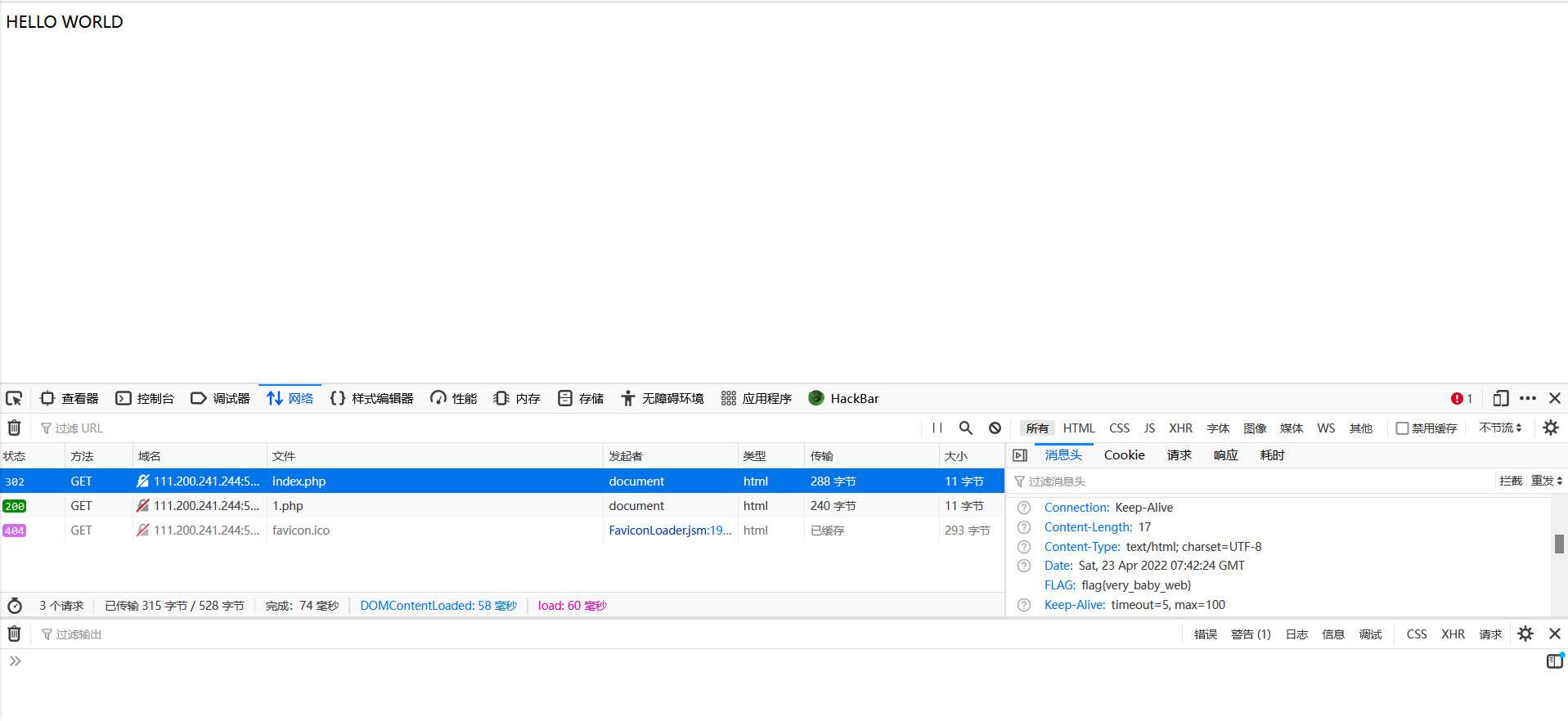The width and height of the screenshot is (1568, 721).
Task: Clear network requests with trash icon
Action: pyautogui.click(x=14, y=428)
